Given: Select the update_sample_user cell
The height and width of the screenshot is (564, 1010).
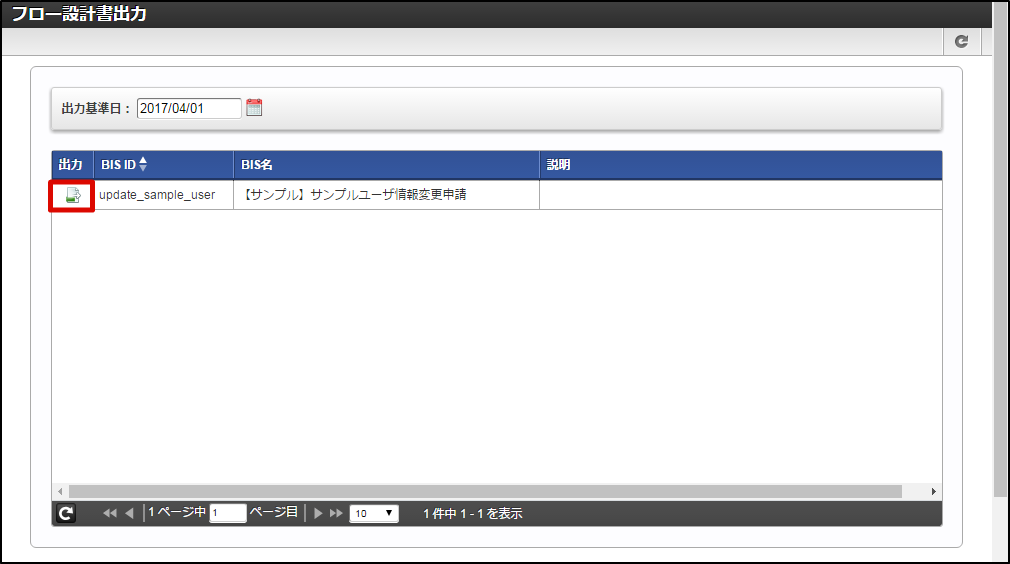Looking at the screenshot, I should click(x=164, y=194).
